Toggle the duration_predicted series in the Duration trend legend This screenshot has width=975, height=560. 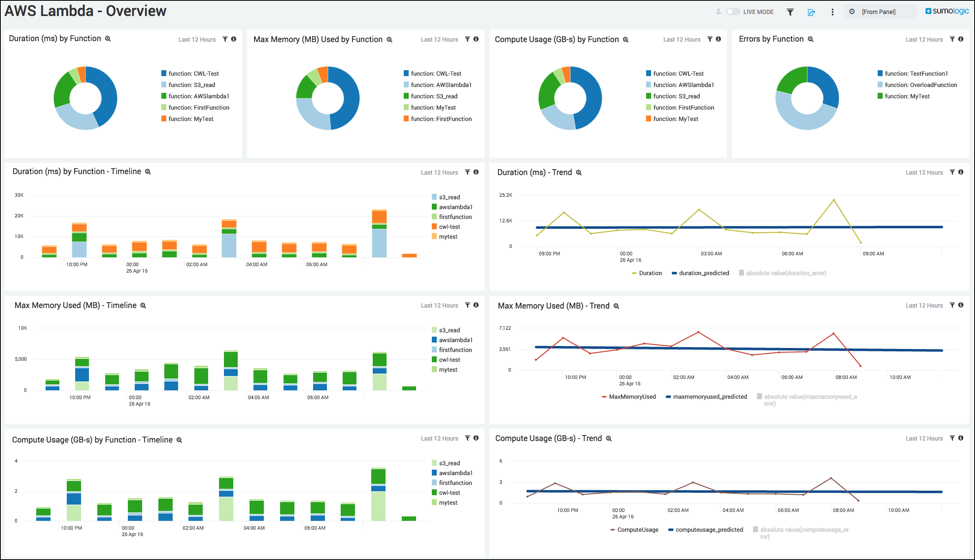(700, 273)
